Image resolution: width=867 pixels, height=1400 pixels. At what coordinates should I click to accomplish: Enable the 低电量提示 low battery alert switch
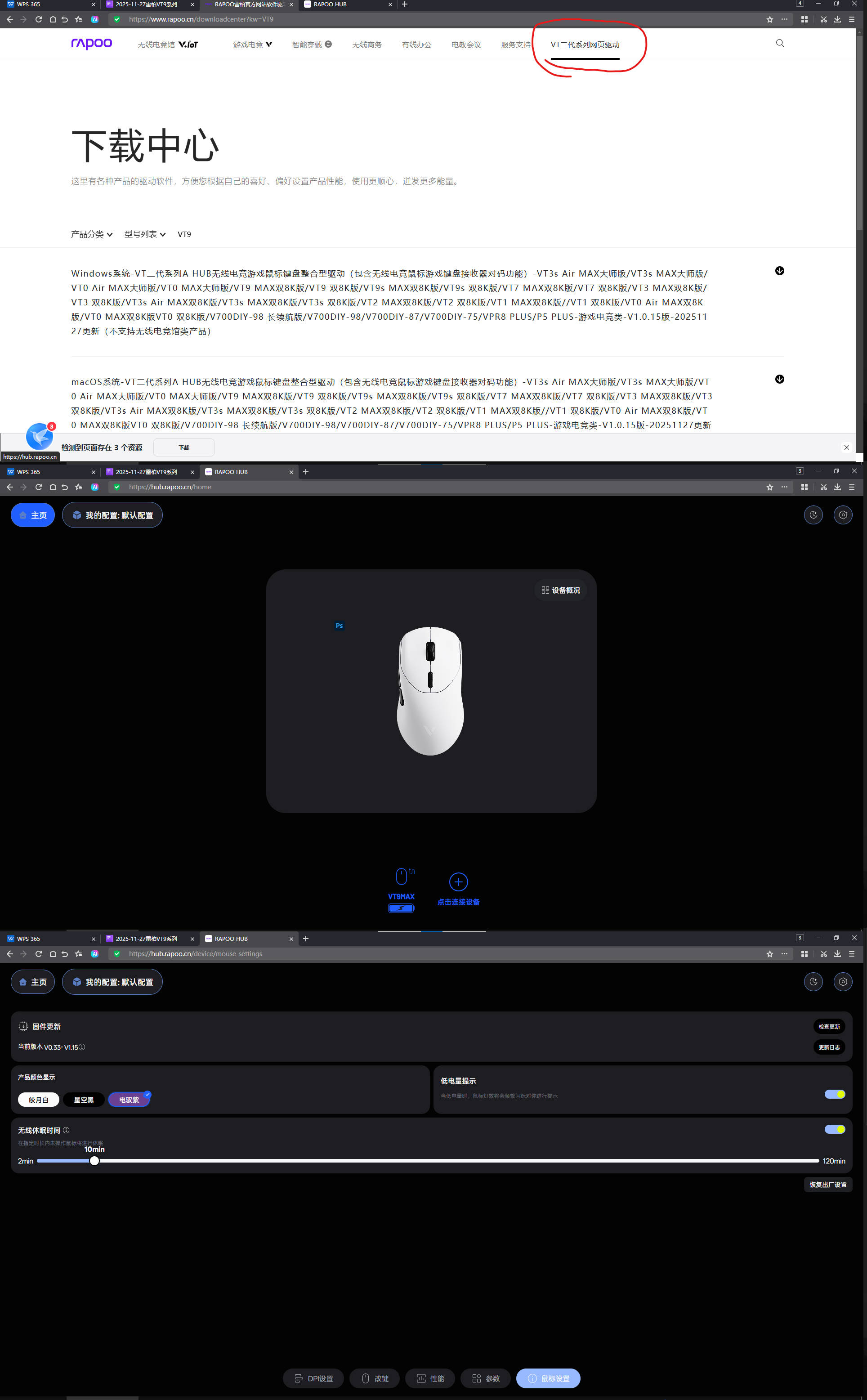click(x=835, y=1094)
